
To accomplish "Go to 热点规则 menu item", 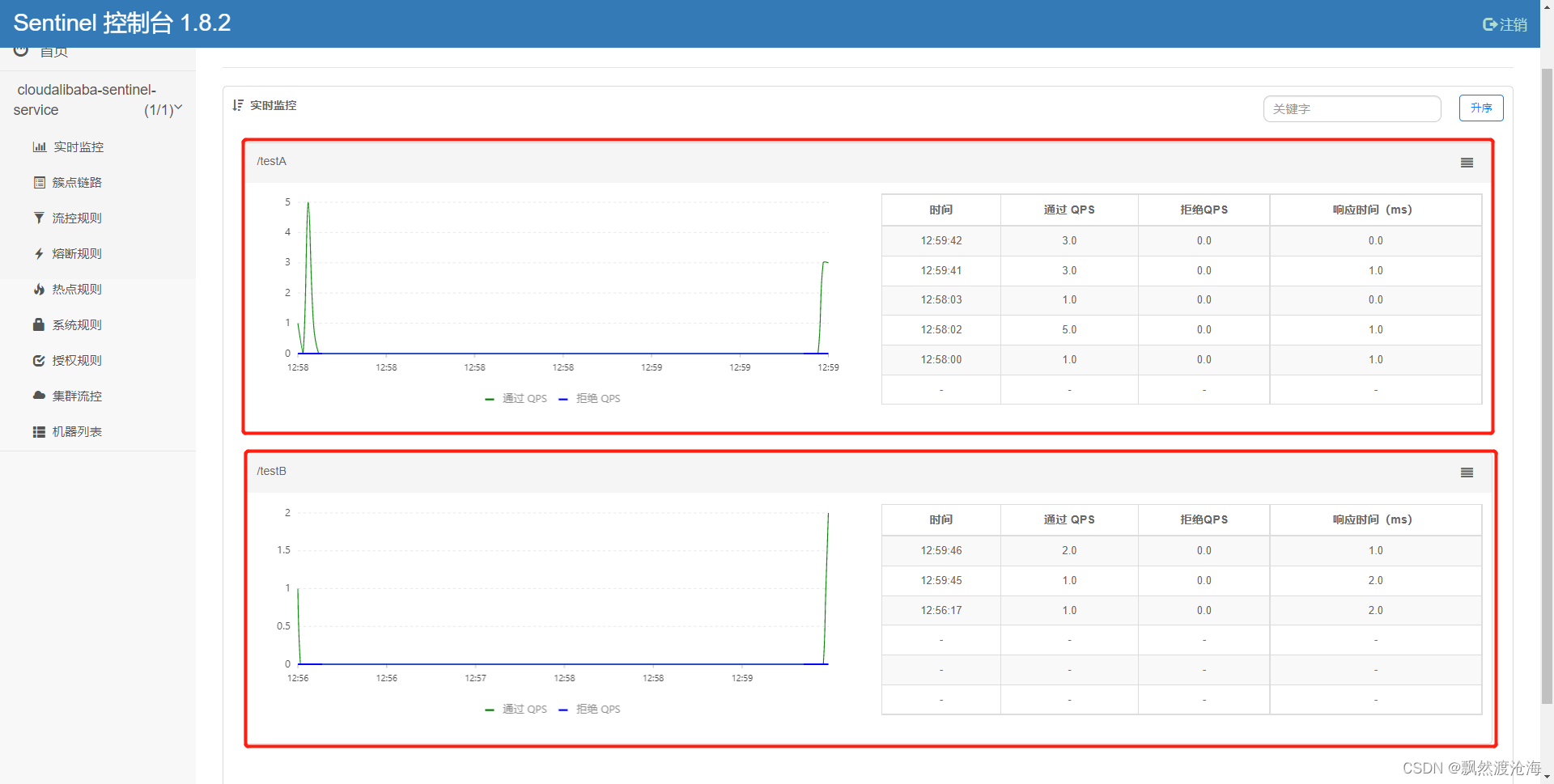I will [x=77, y=290].
